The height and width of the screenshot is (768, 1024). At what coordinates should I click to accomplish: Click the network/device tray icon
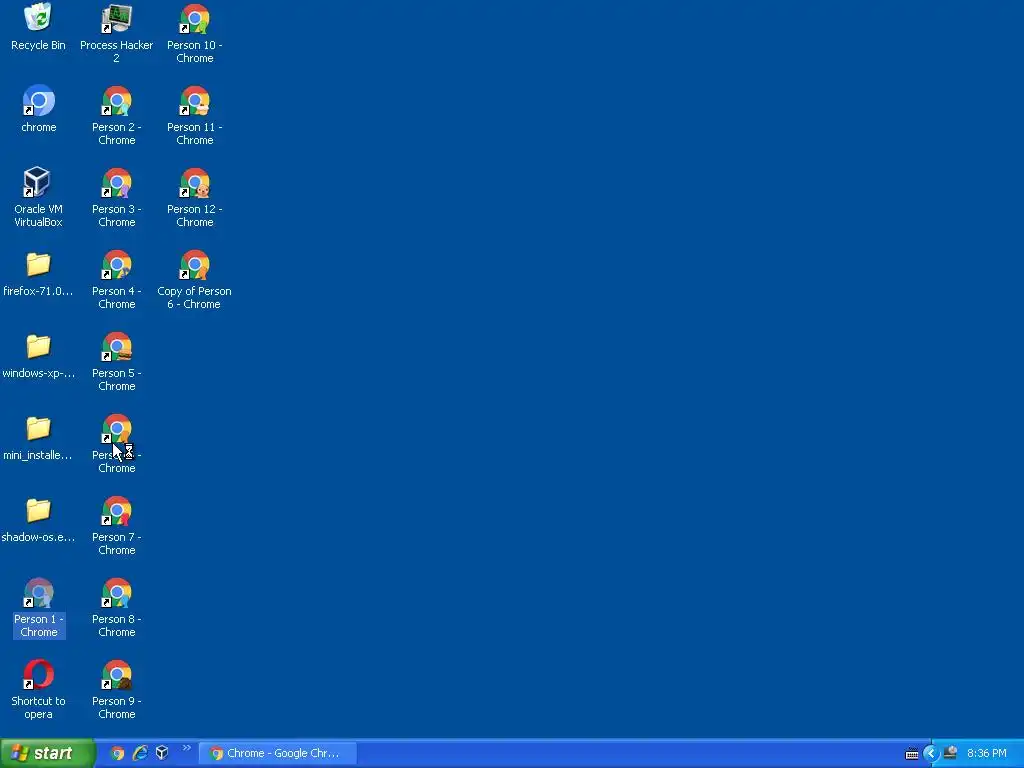click(951, 753)
